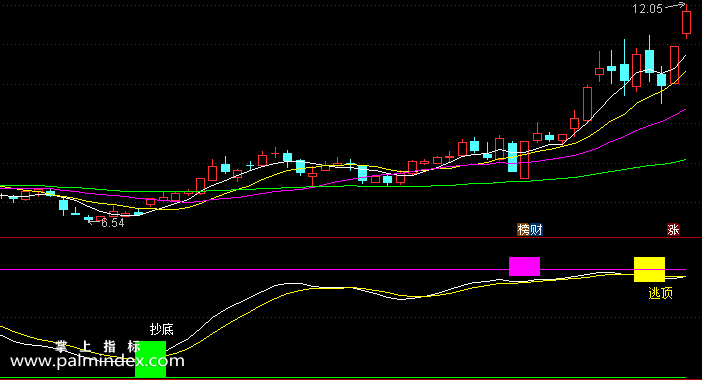
Task: Click the magenta signal block on indicator
Action: pos(524,266)
